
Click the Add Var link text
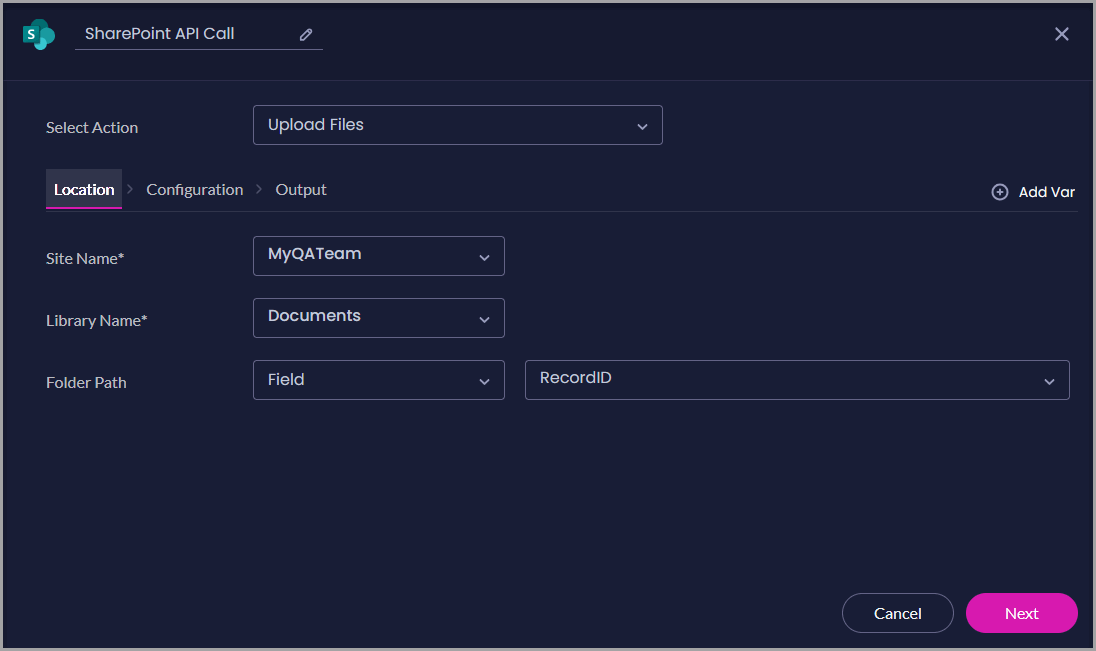[1046, 192]
